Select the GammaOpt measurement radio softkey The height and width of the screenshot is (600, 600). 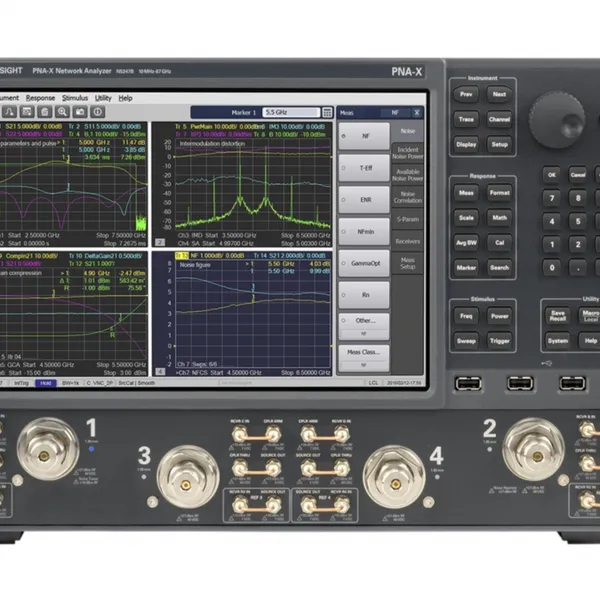click(364, 263)
